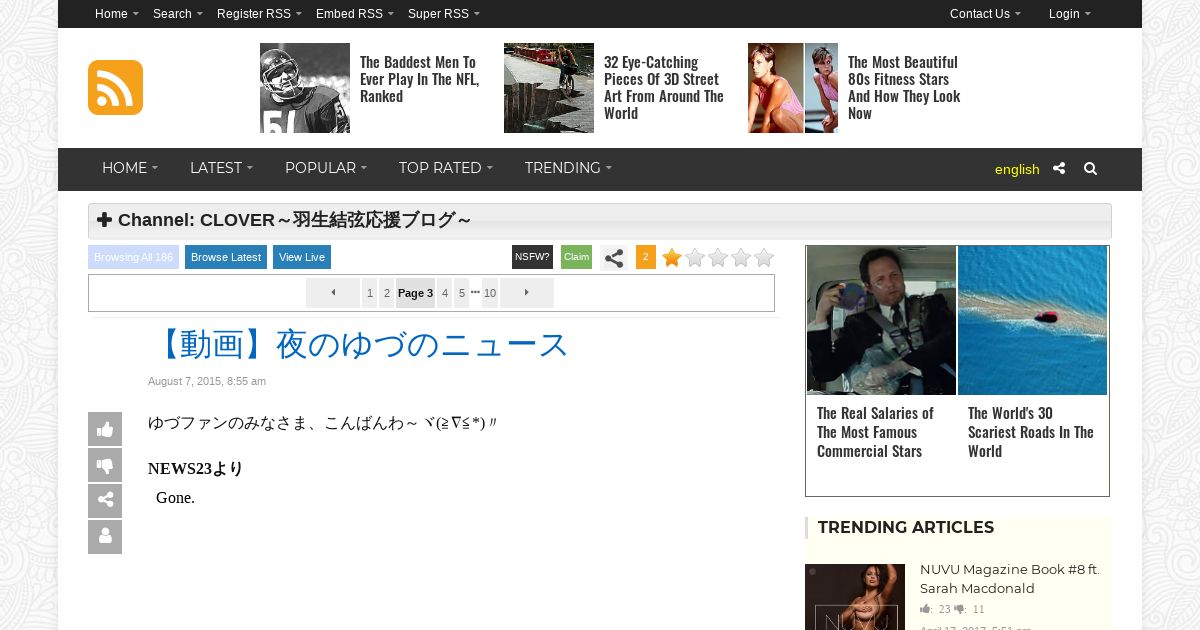Image resolution: width=1200 pixels, height=630 pixels.
Task: Expand Login dropdown
Action: click(1070, 14)
